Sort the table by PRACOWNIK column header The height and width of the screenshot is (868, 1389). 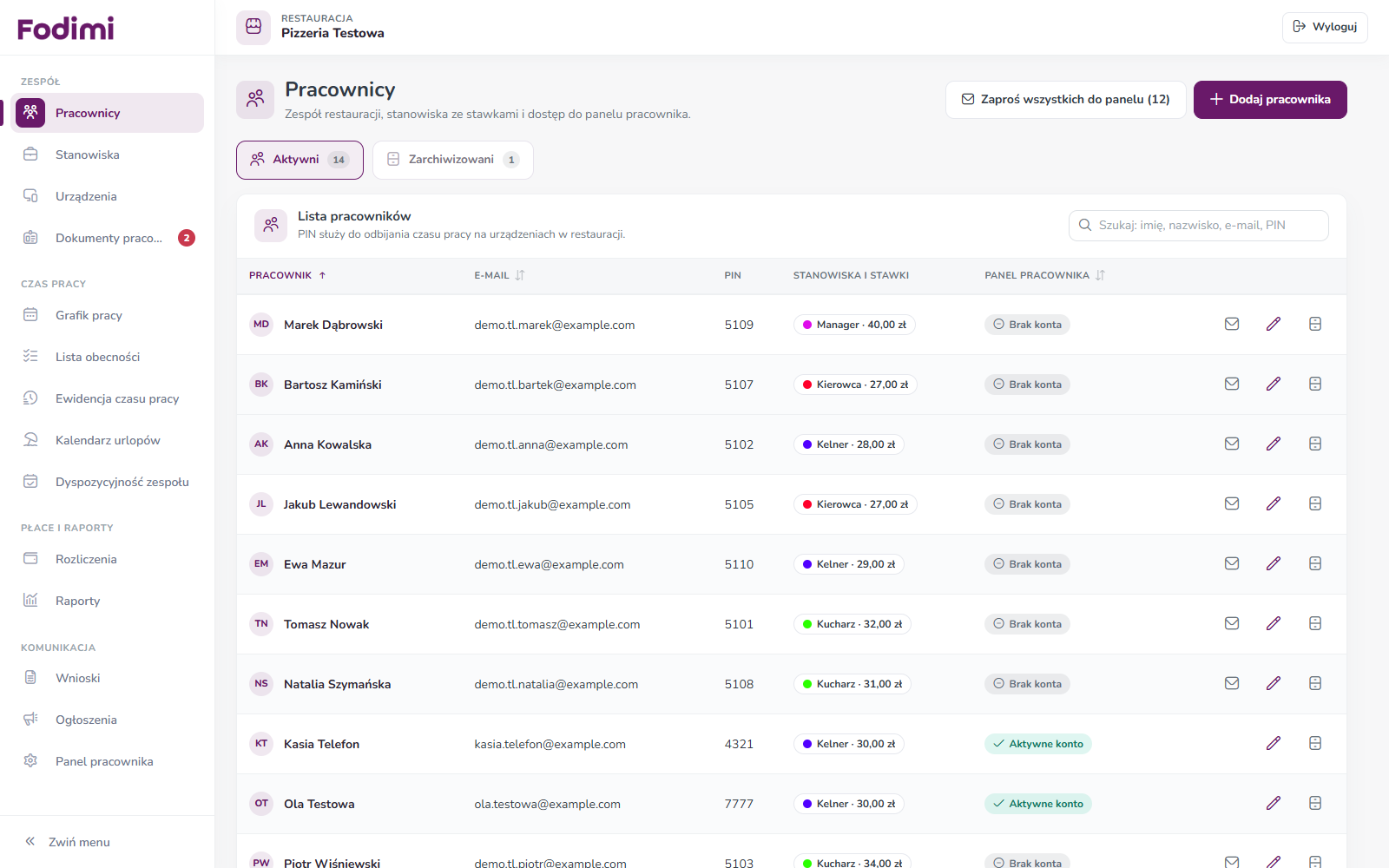(287, 275)
